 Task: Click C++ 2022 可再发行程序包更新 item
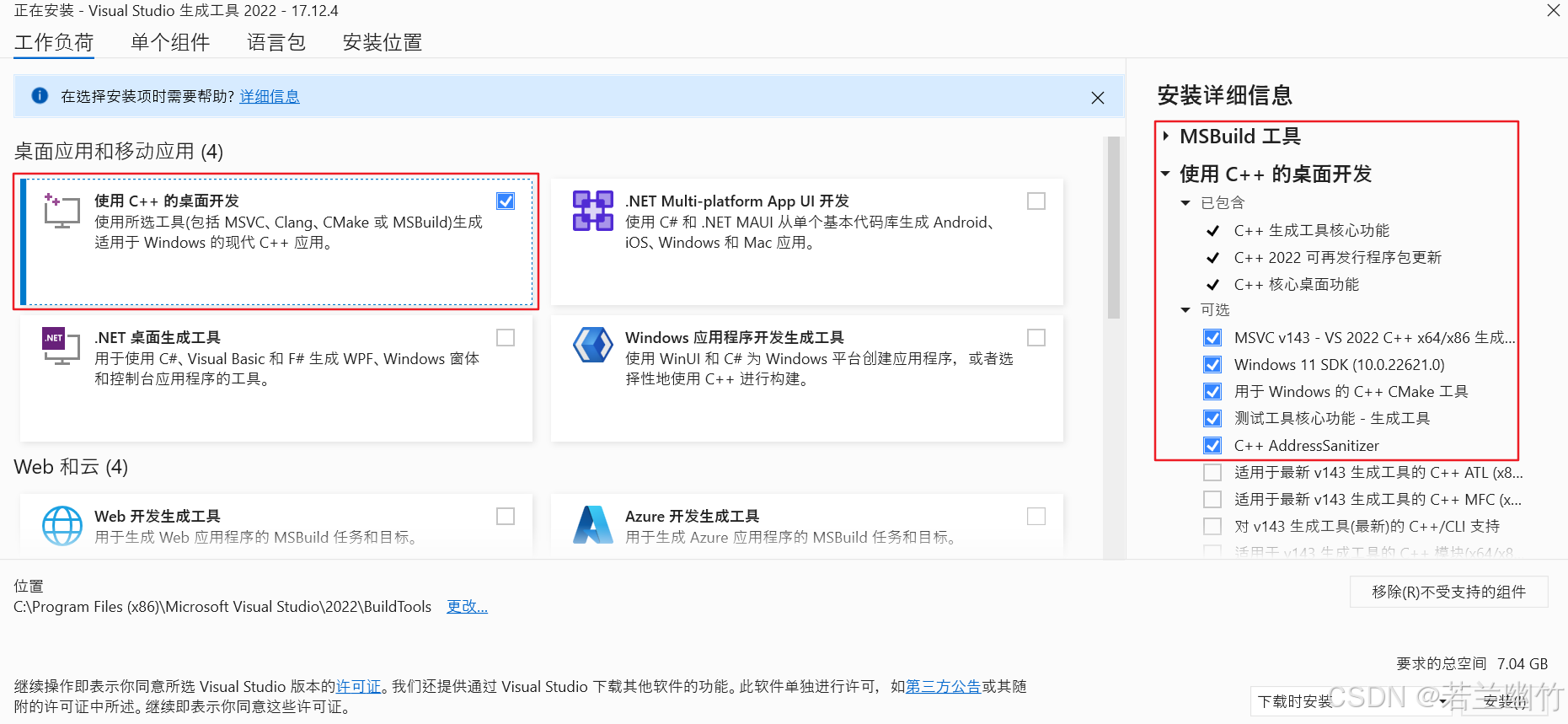coord(1337,257)
